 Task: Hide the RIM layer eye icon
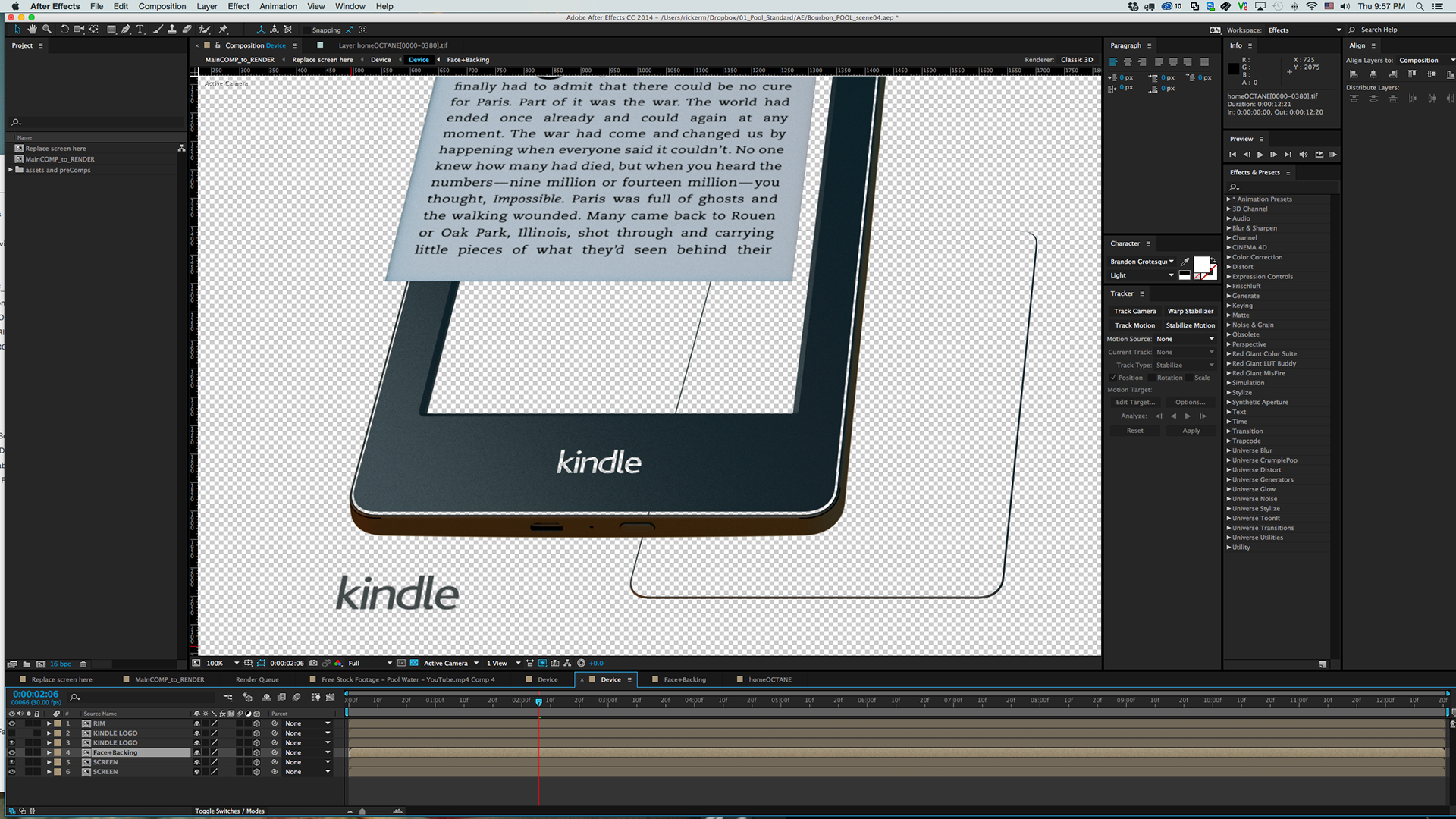[x=11, y=723]
